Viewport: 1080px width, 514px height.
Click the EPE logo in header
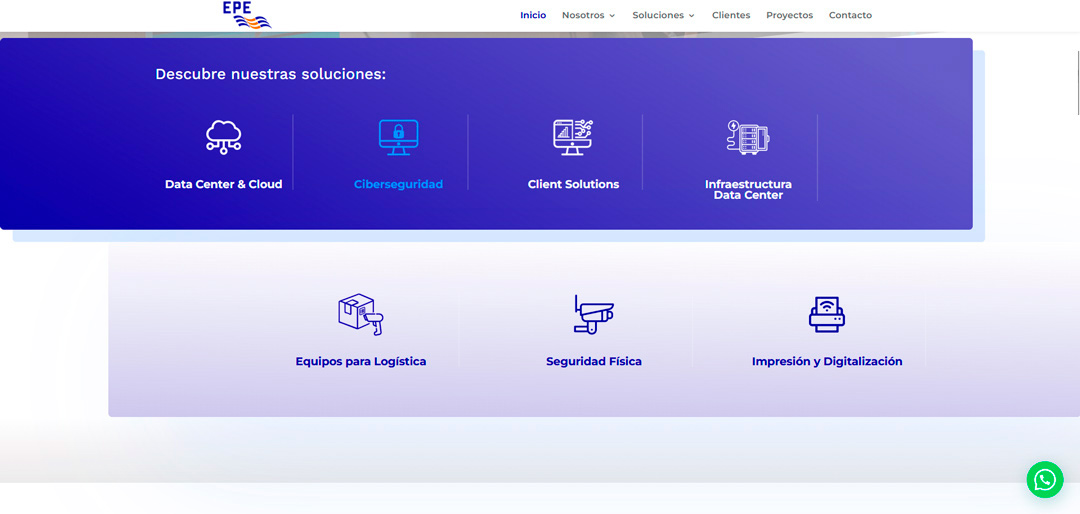[x=246, y=14]
